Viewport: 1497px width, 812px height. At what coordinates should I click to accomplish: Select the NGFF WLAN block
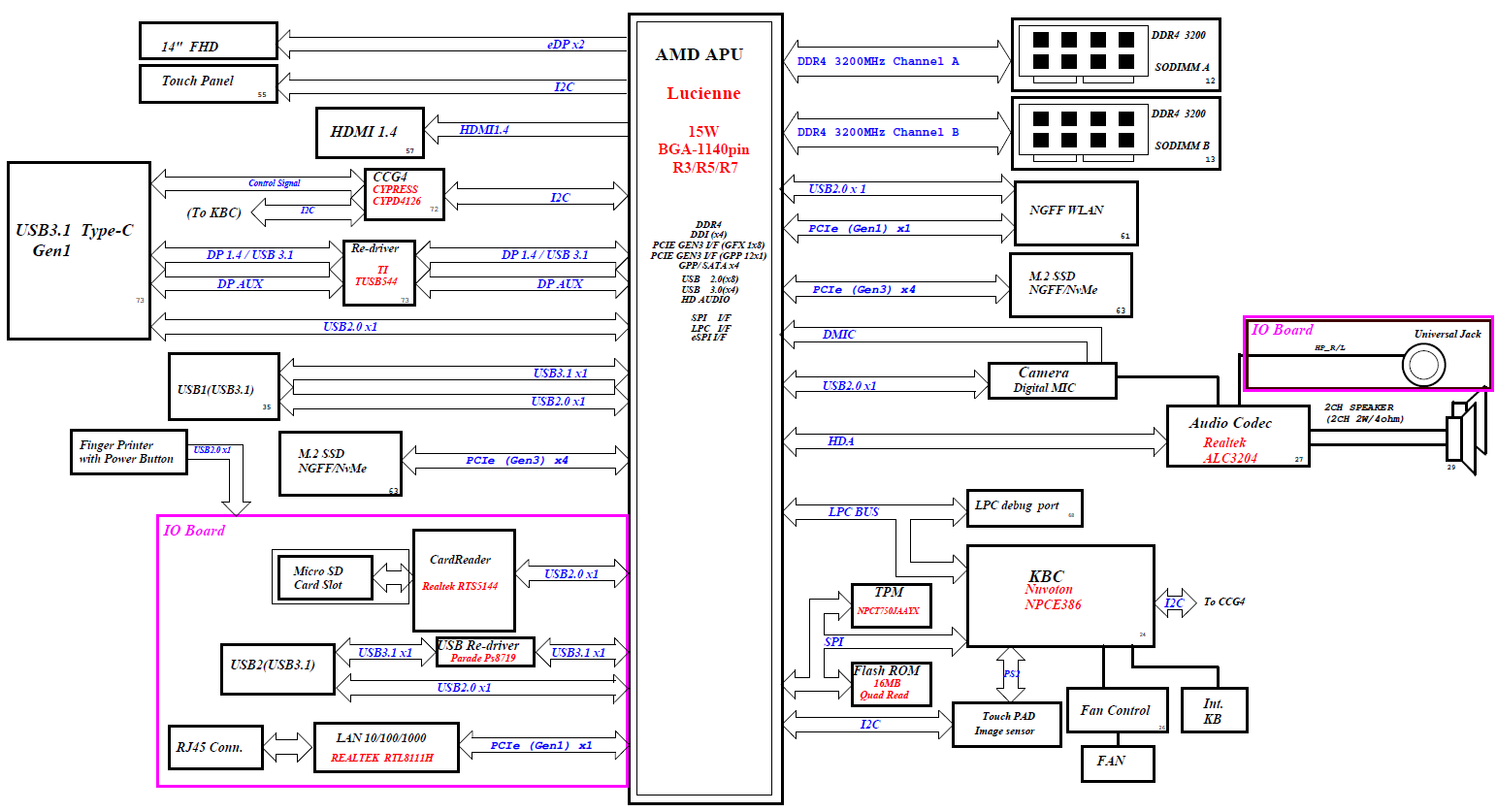1075,212
